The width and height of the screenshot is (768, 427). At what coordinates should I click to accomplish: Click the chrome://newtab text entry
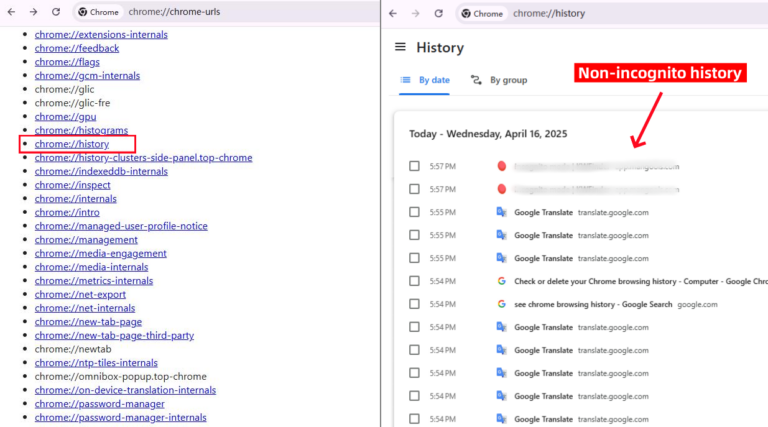pos(73,349)
